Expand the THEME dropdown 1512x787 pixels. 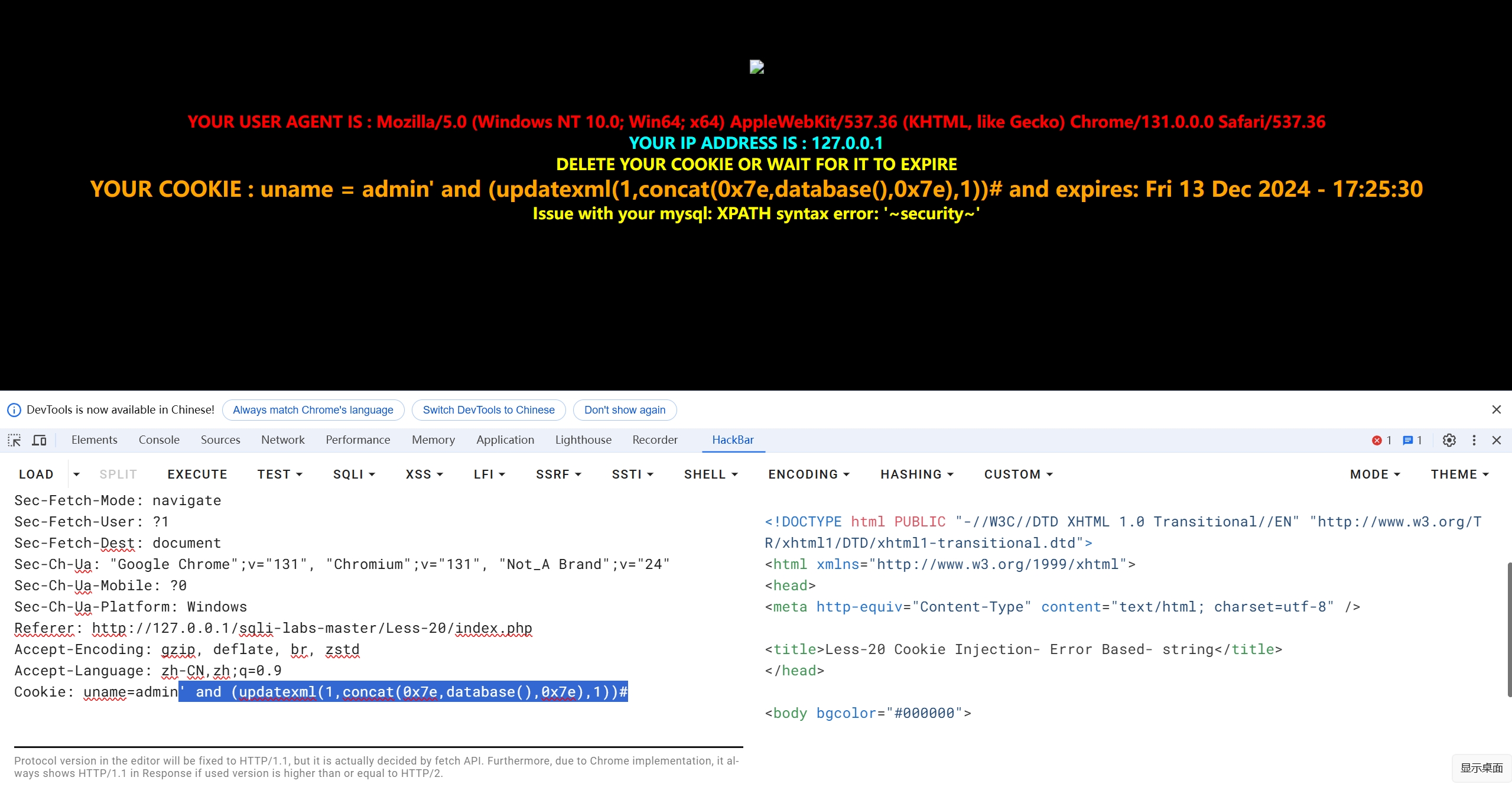(1459, 474)
